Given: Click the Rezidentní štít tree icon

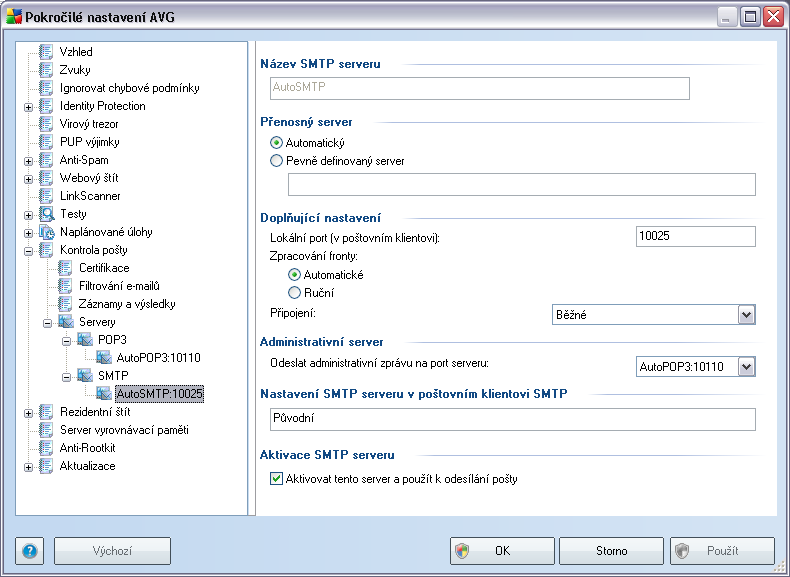Looking at the screenshot, I should point(46,412).
